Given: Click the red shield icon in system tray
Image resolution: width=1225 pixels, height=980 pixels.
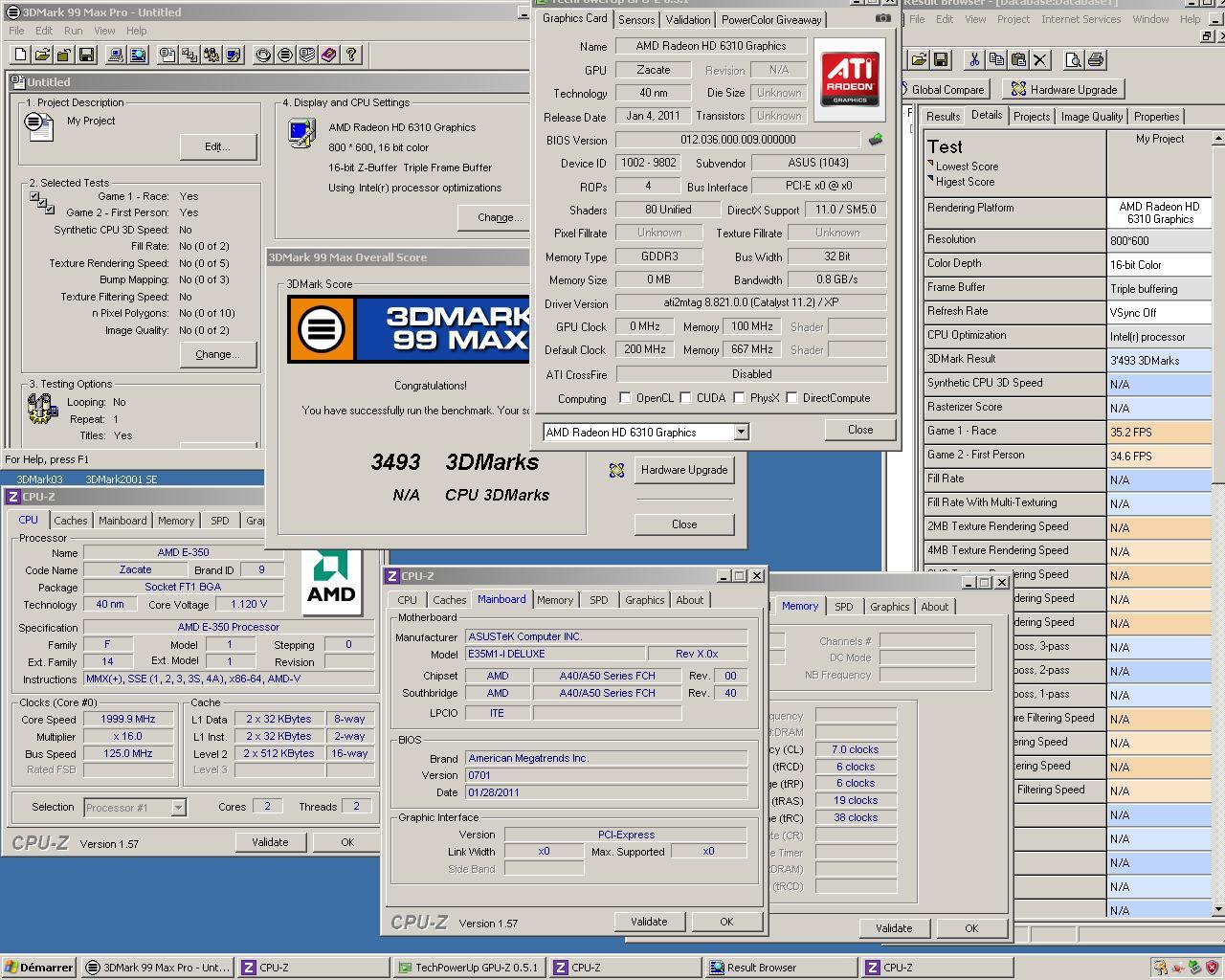Looking at the screenshot, I should 1214,967.
